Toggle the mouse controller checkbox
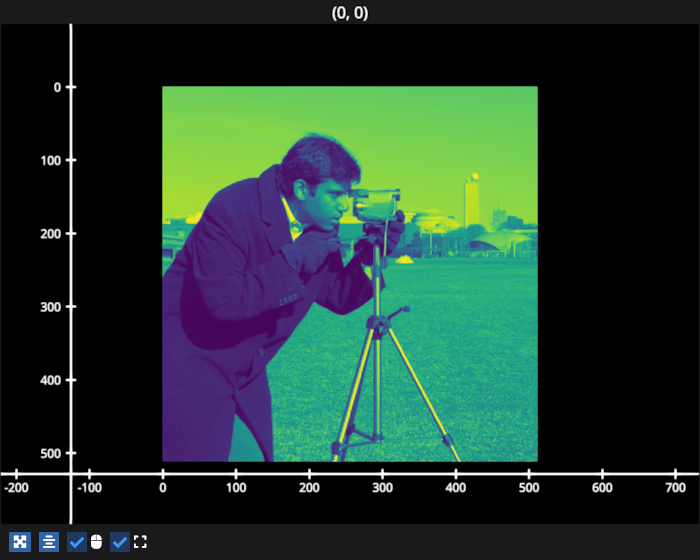This screenshot has width=700, height=560. tap(77, 542)
